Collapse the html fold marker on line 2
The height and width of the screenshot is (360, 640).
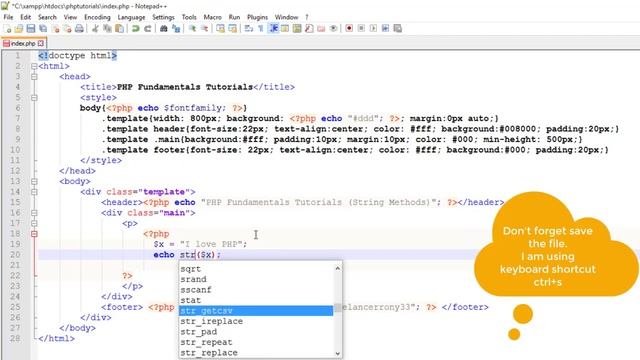pyautogui.click(x=34, y=66)
